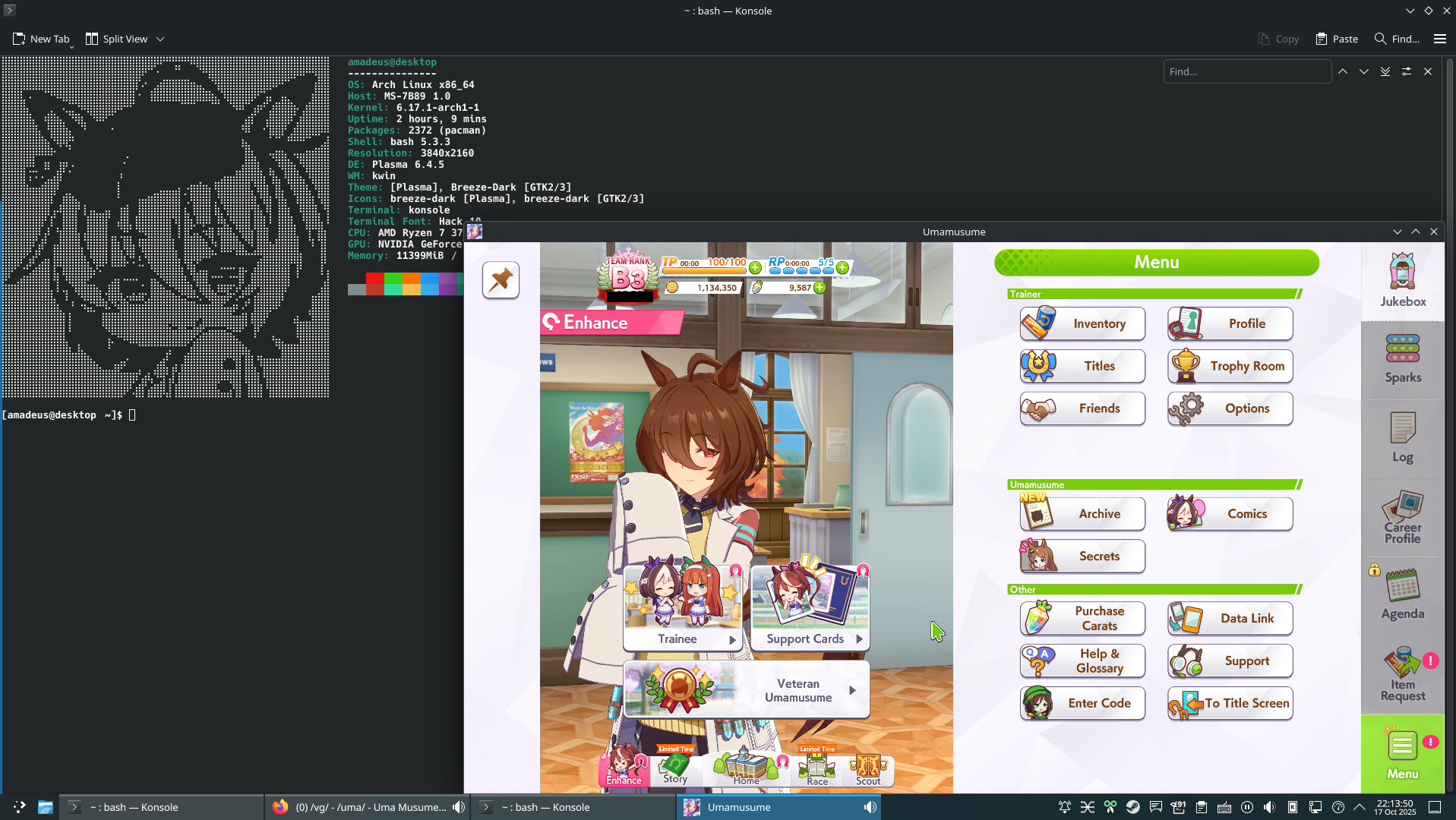Add TP with the green plus
The image size is (1456, 820).
tap(755, 267)
